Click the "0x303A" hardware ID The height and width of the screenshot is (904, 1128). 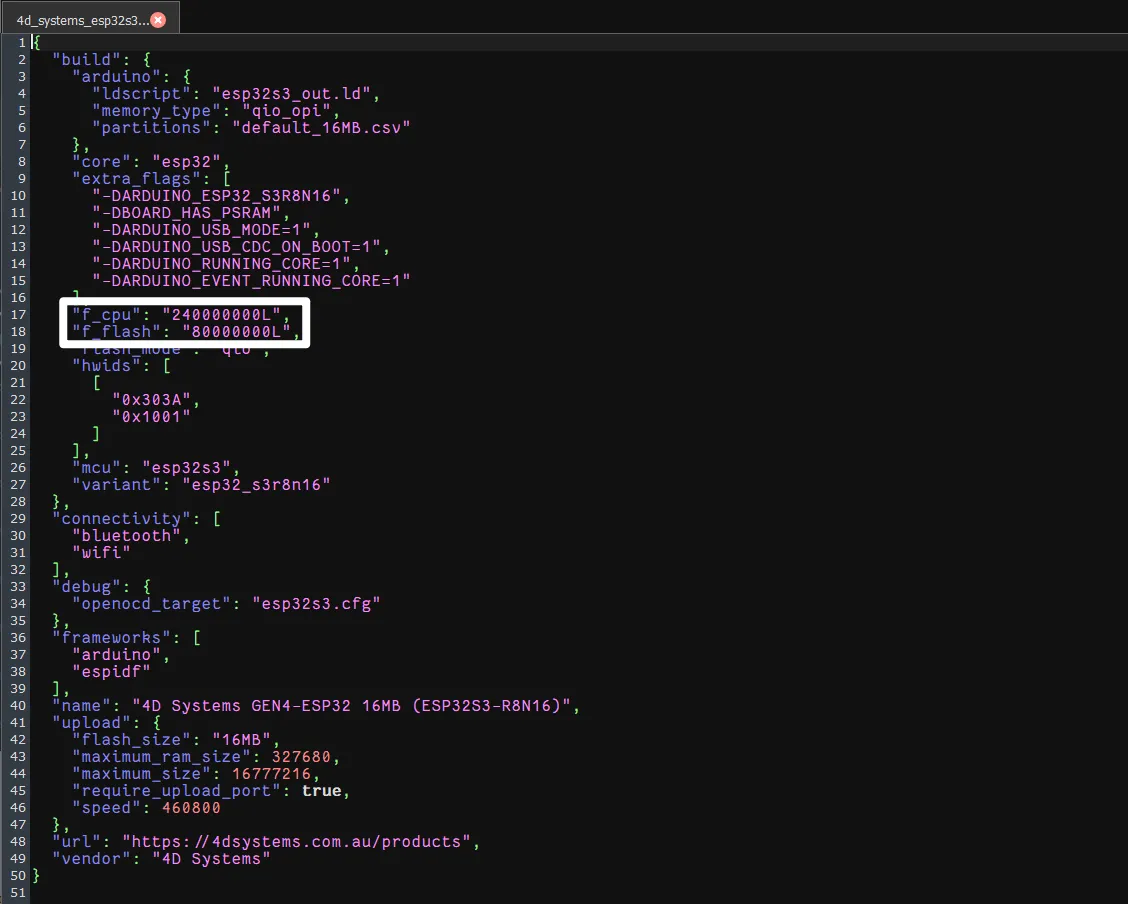pyautogui.click(x=151, y=400)
